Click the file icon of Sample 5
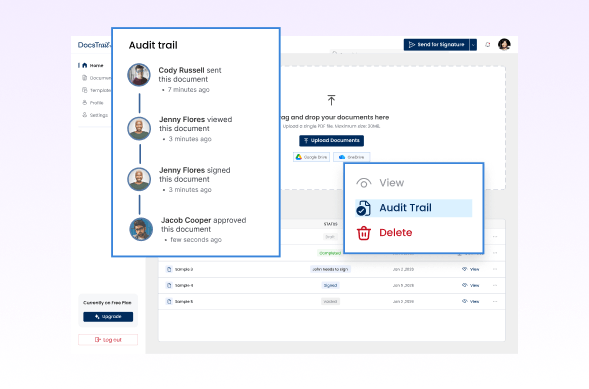Image resolution: width=589 pixels, height=389 pixels. [x=169, y=302]
